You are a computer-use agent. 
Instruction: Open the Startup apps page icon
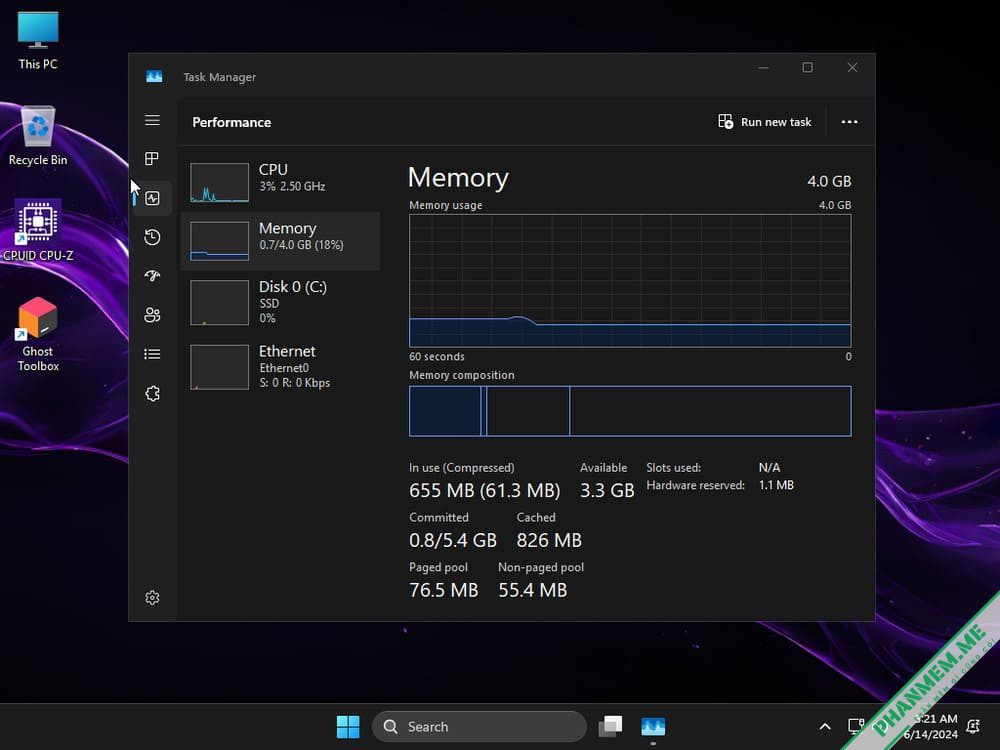[152, 276]
